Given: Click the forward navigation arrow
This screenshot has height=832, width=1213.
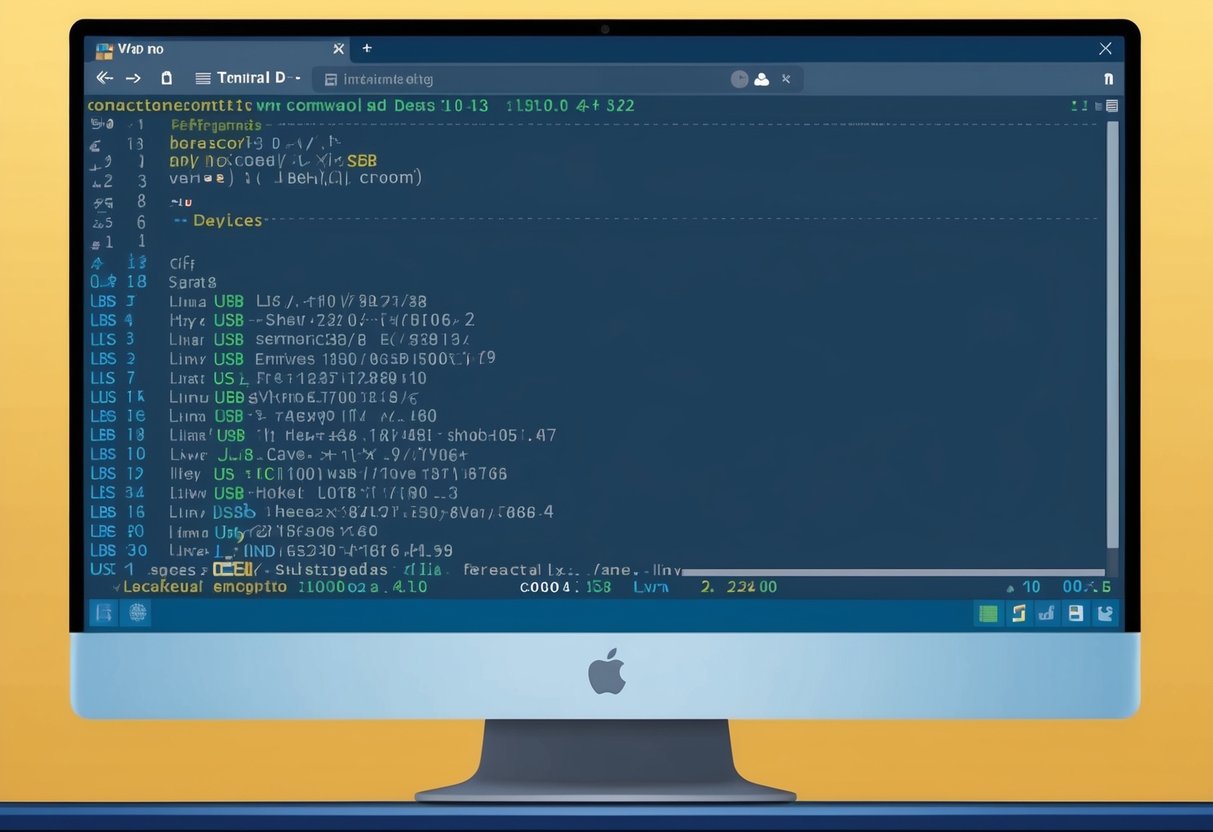Looking at the screenshot, I should click(133, 78).
